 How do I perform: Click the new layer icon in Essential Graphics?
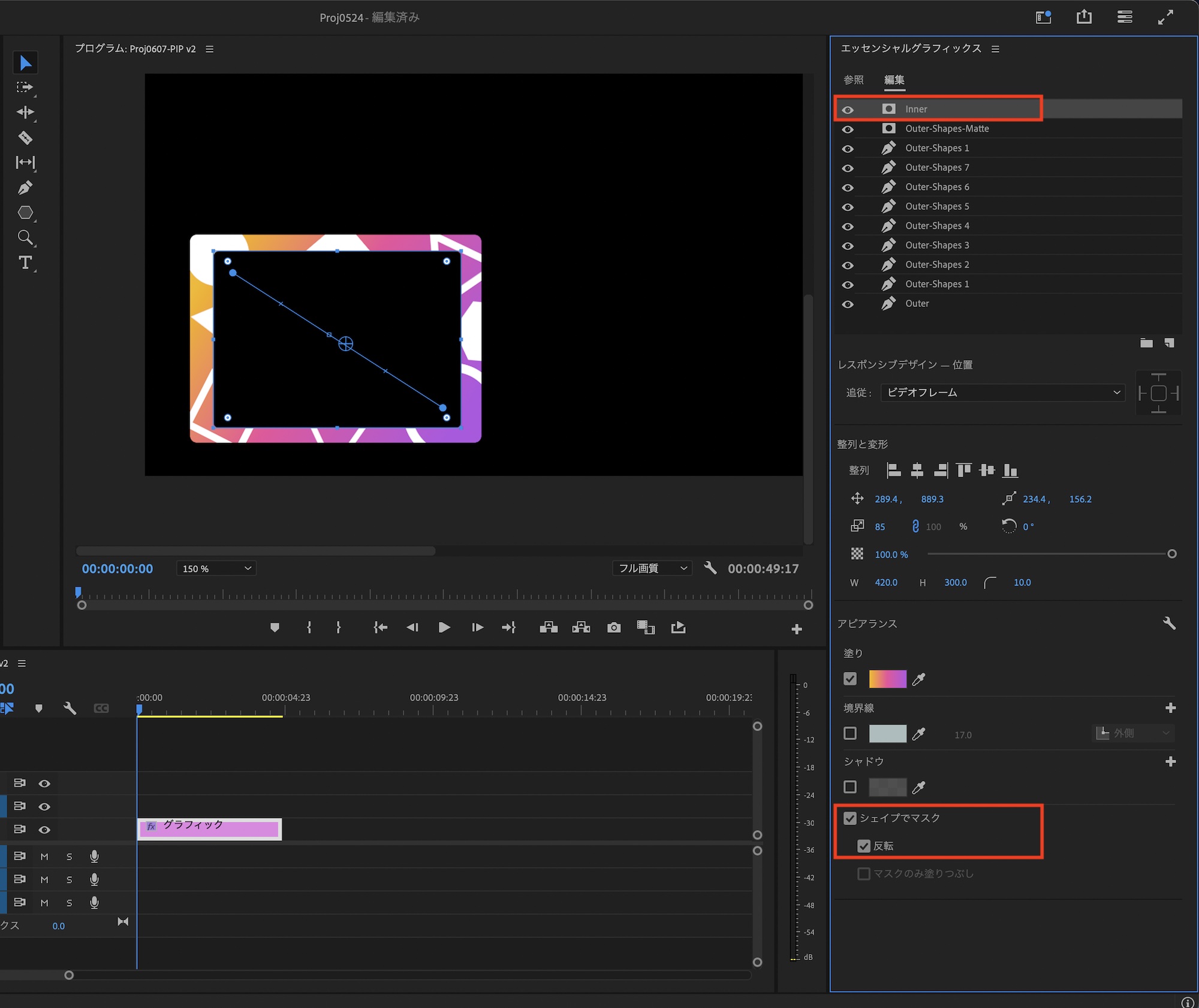point(1169,343)
